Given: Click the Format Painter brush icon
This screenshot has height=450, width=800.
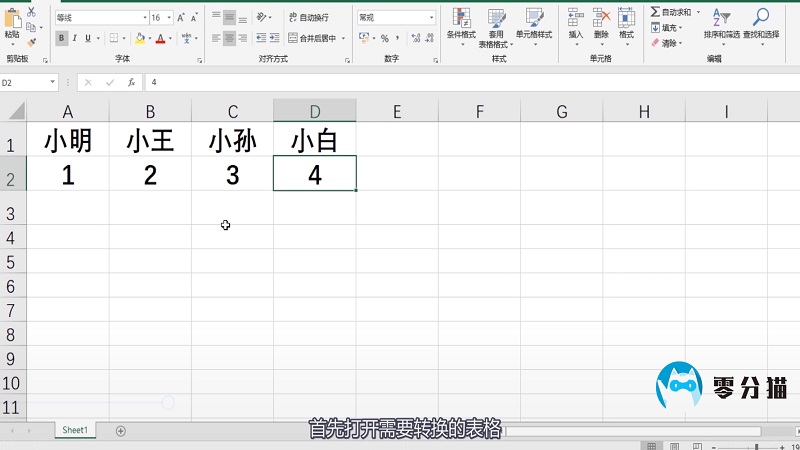Looking at the screenshot, I should pyautogui.click(x=31, y=42).
